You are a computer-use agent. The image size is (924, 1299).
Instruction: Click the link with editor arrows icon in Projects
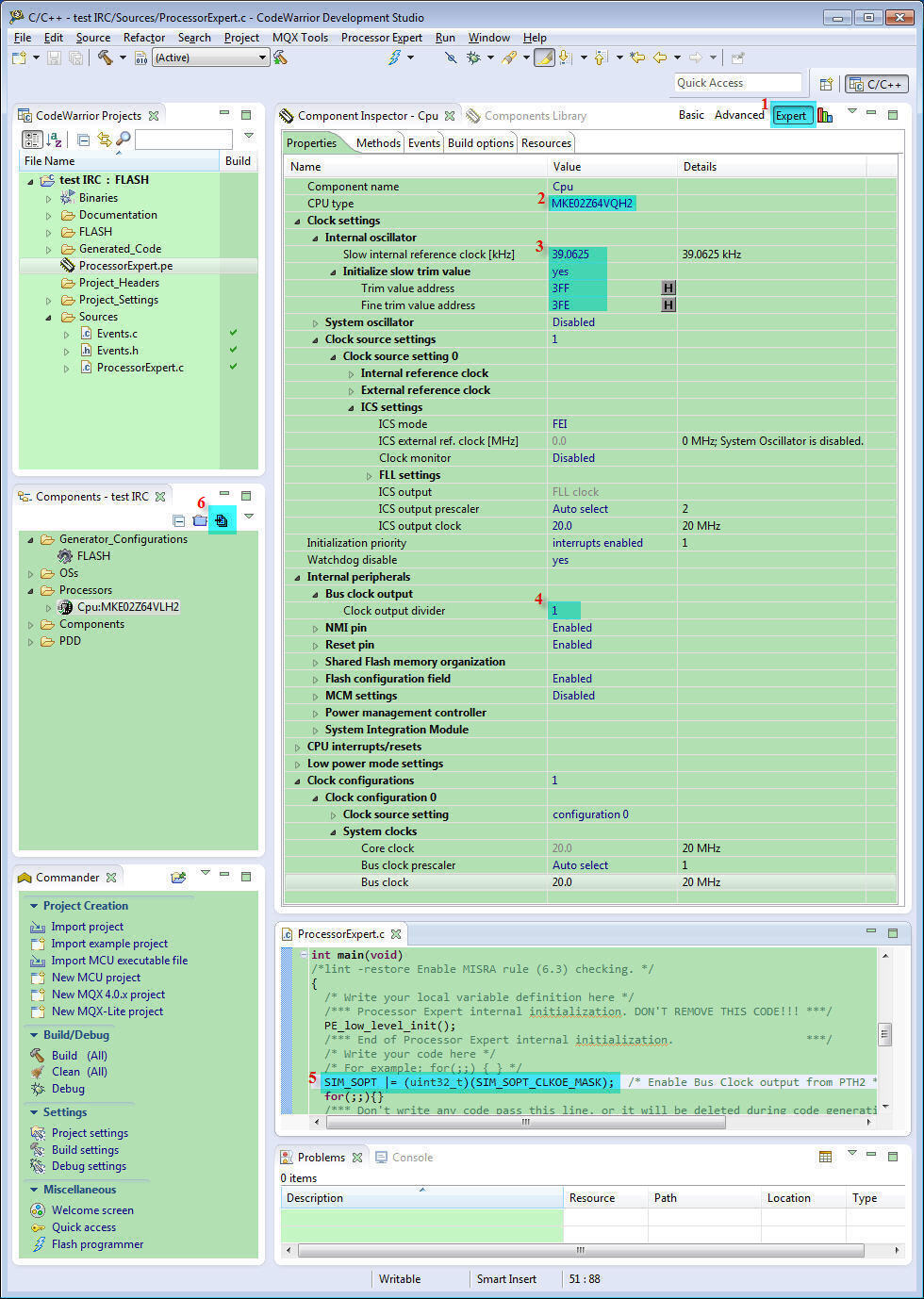coord(104,140)
